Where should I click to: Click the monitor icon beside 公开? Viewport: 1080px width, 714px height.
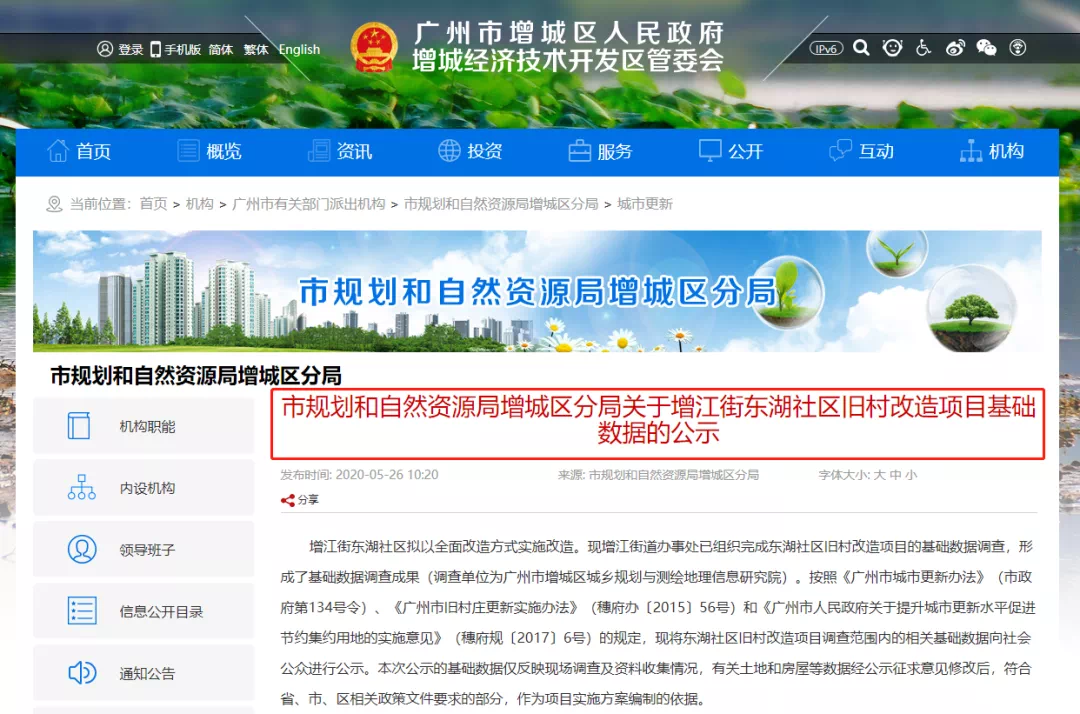point(710,151)
